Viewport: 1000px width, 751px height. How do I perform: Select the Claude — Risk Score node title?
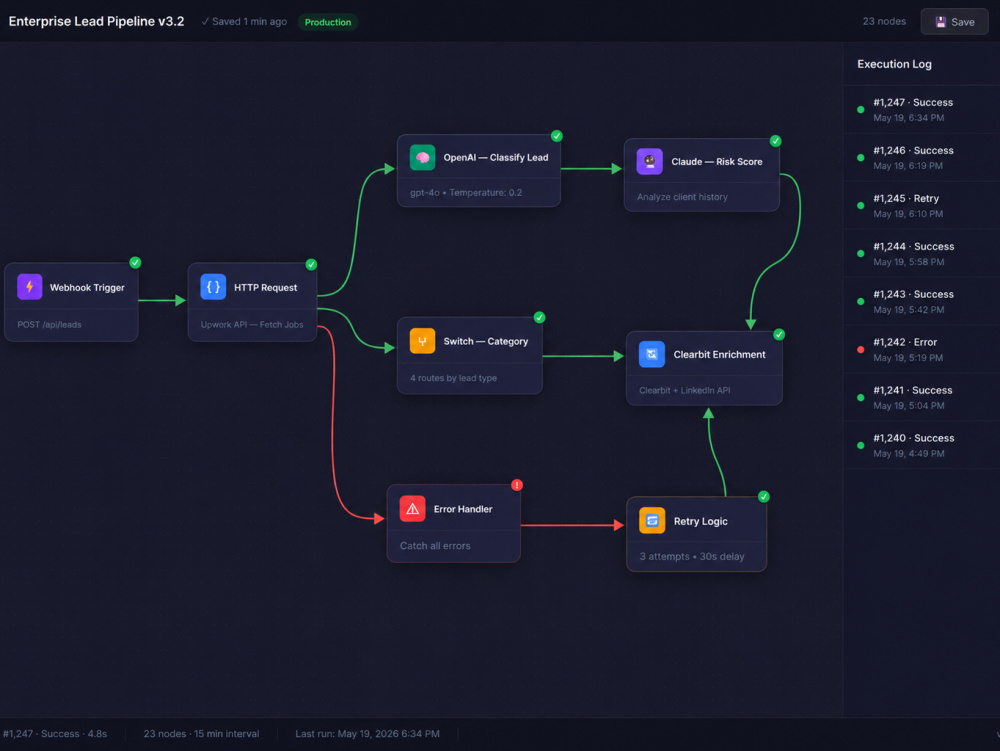coord(717,161)
